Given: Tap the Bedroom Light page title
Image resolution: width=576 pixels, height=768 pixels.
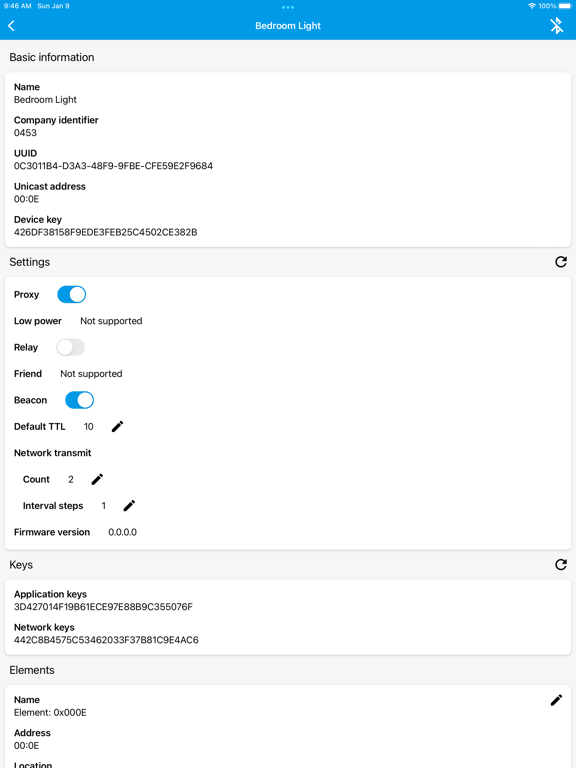Looking at the screenshot, I should click(x=288, y=26).
